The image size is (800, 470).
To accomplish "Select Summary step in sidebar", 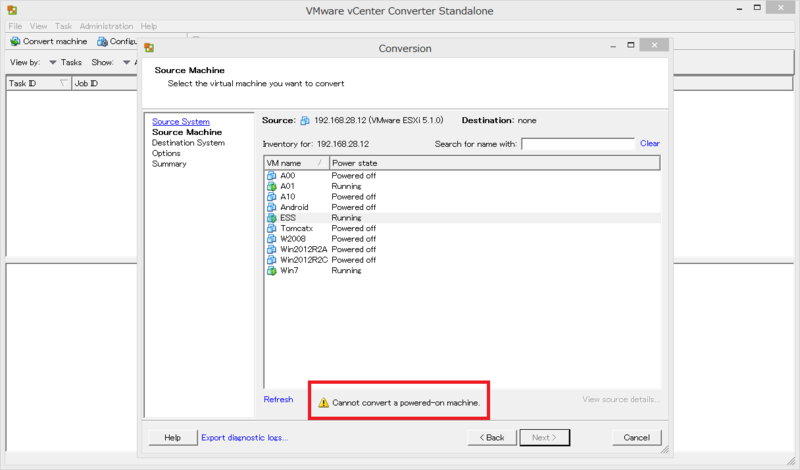I will 169,164.
